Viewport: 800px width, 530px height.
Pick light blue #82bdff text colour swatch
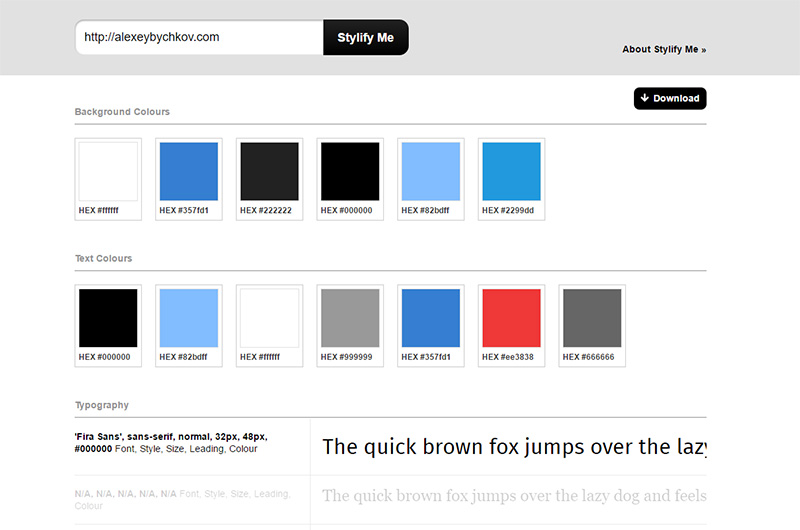(x=189, y=318)
